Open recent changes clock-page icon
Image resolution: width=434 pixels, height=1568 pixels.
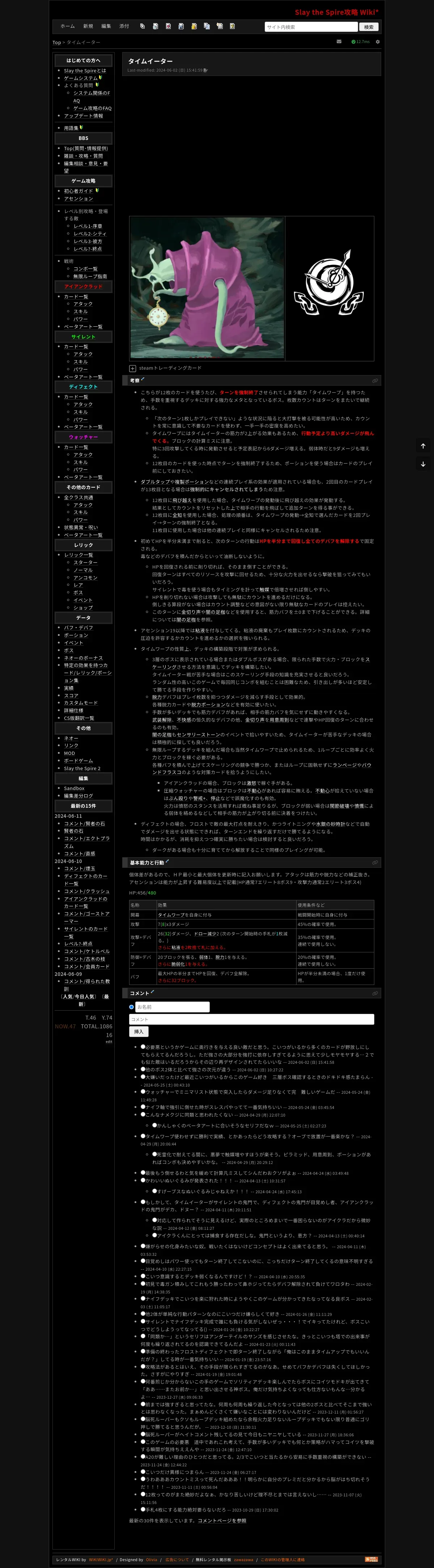pyautogui.click(x=155, y=26)
